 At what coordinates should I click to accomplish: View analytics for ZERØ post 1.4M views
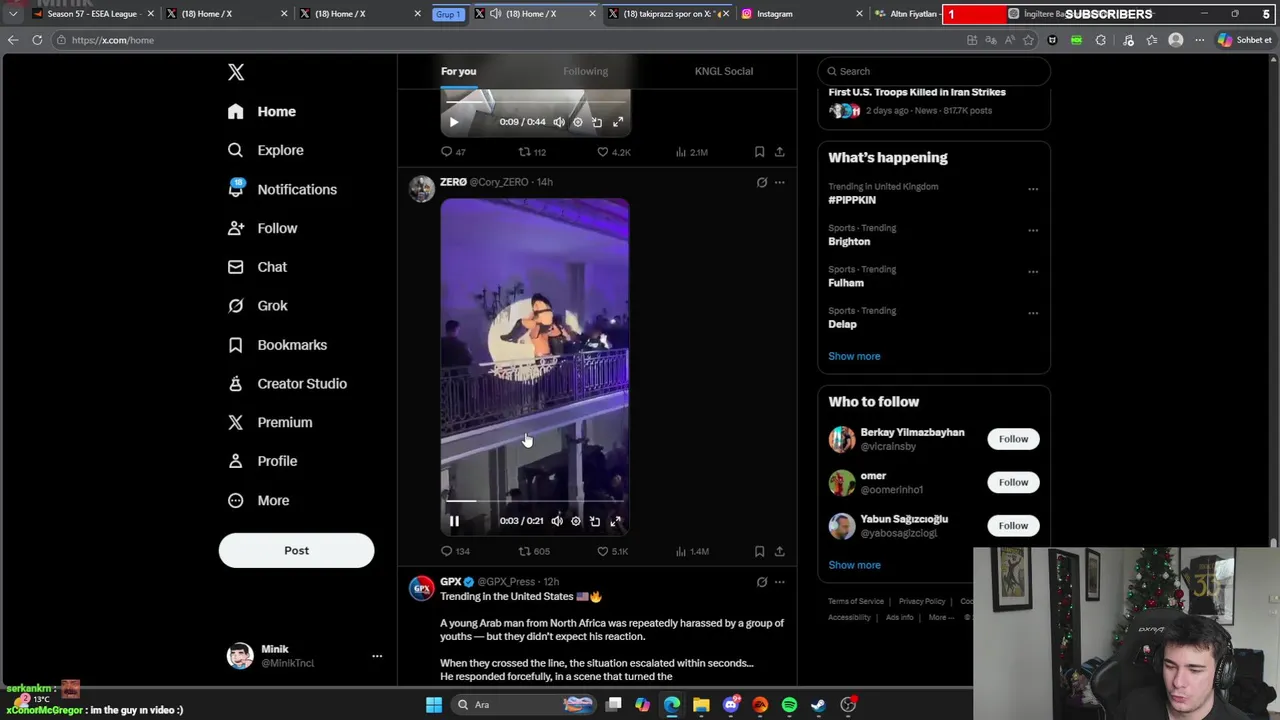692,551
